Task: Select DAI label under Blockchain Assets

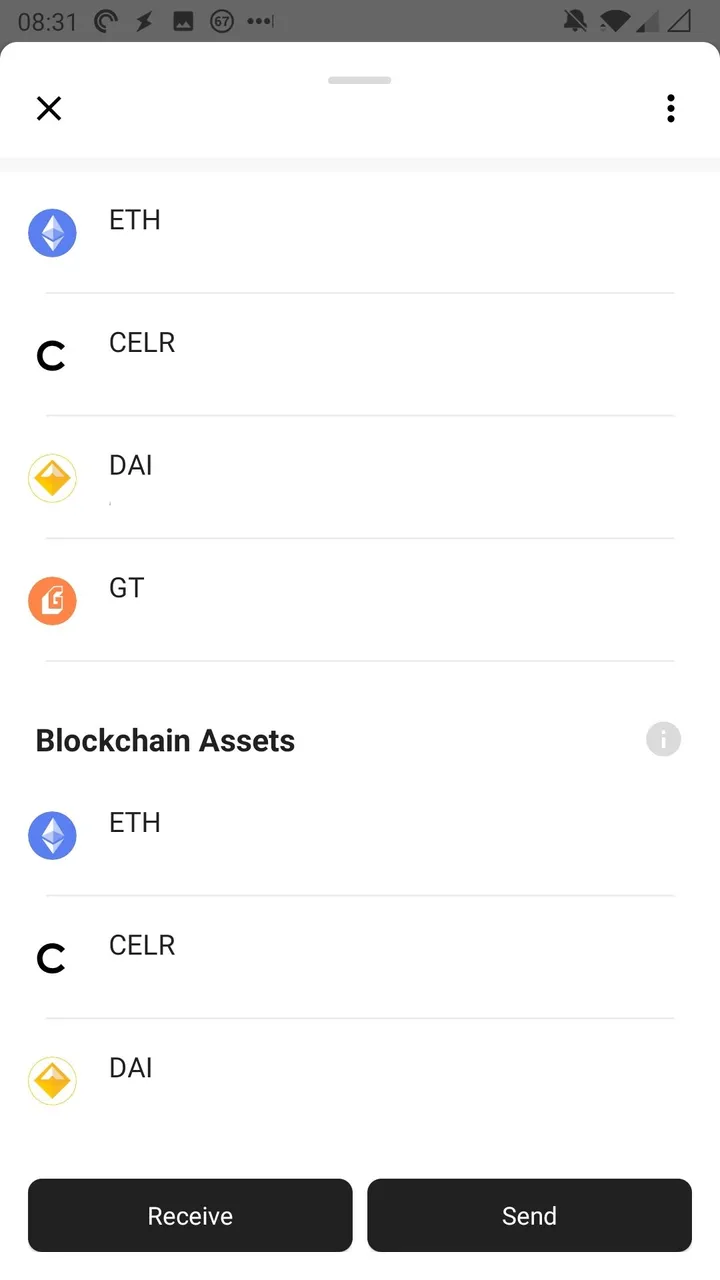Action: pos(131,1068)
